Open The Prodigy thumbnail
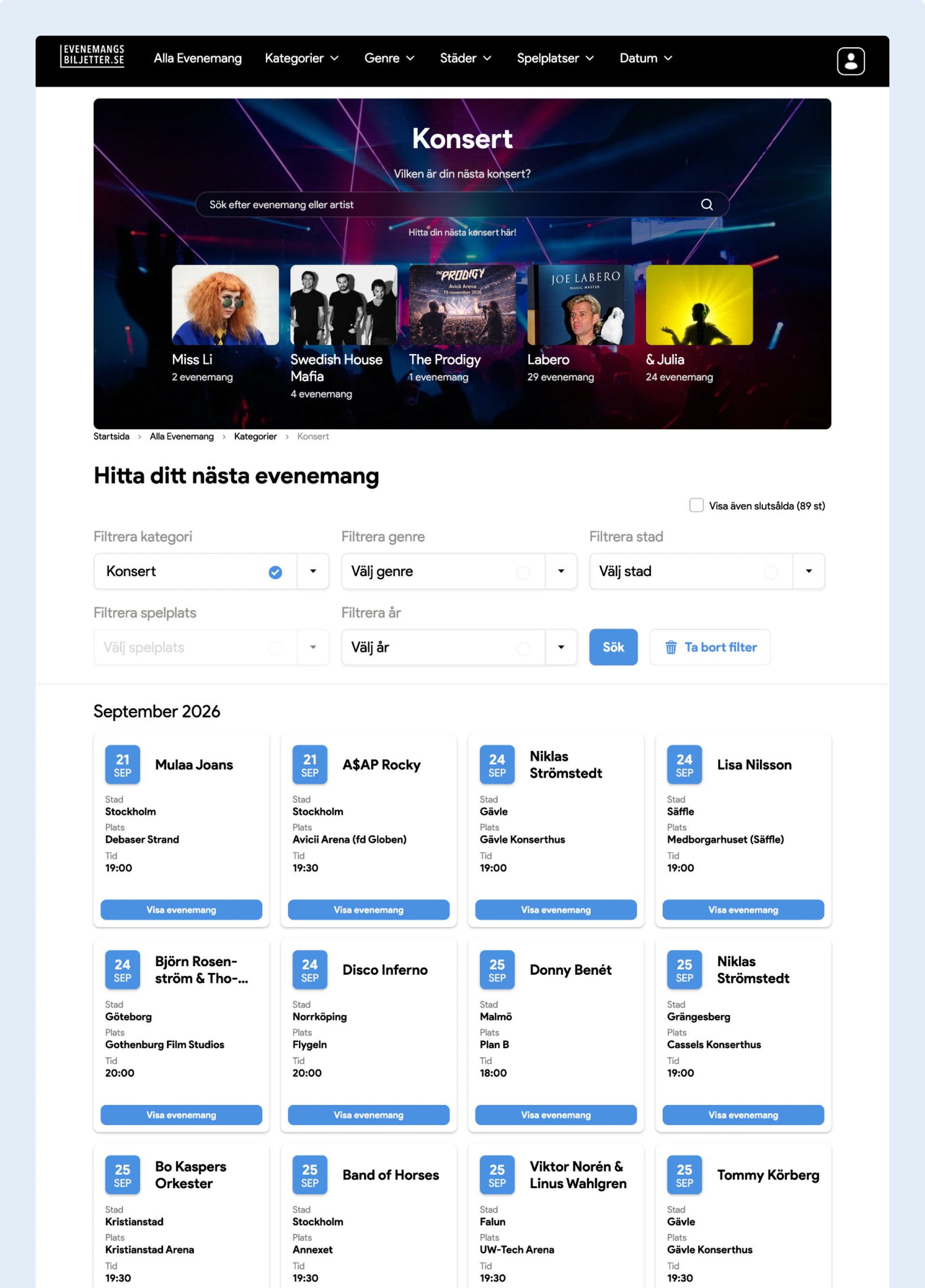 [x=462, y=305]
